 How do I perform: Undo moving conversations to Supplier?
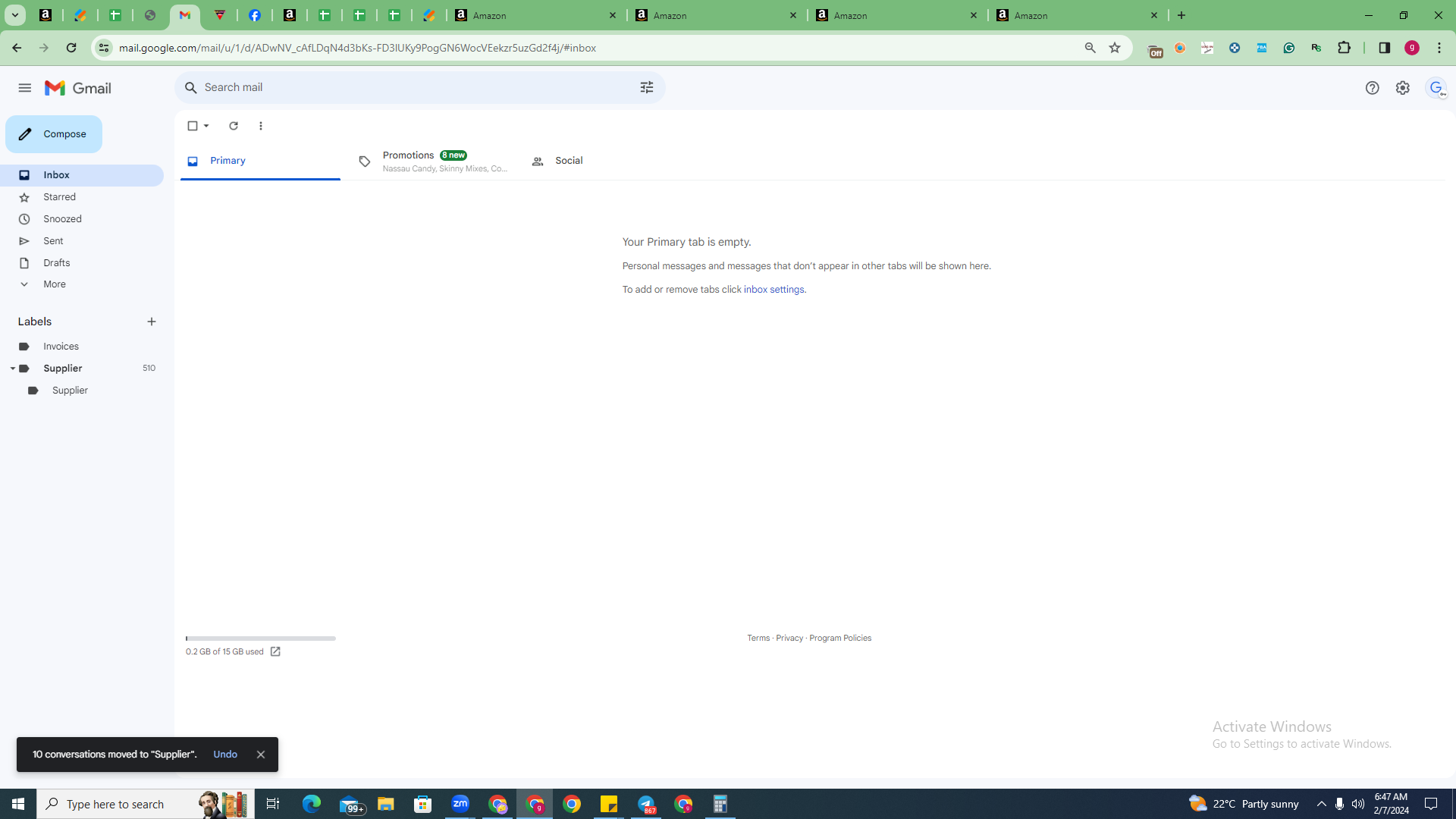(225, 755)
